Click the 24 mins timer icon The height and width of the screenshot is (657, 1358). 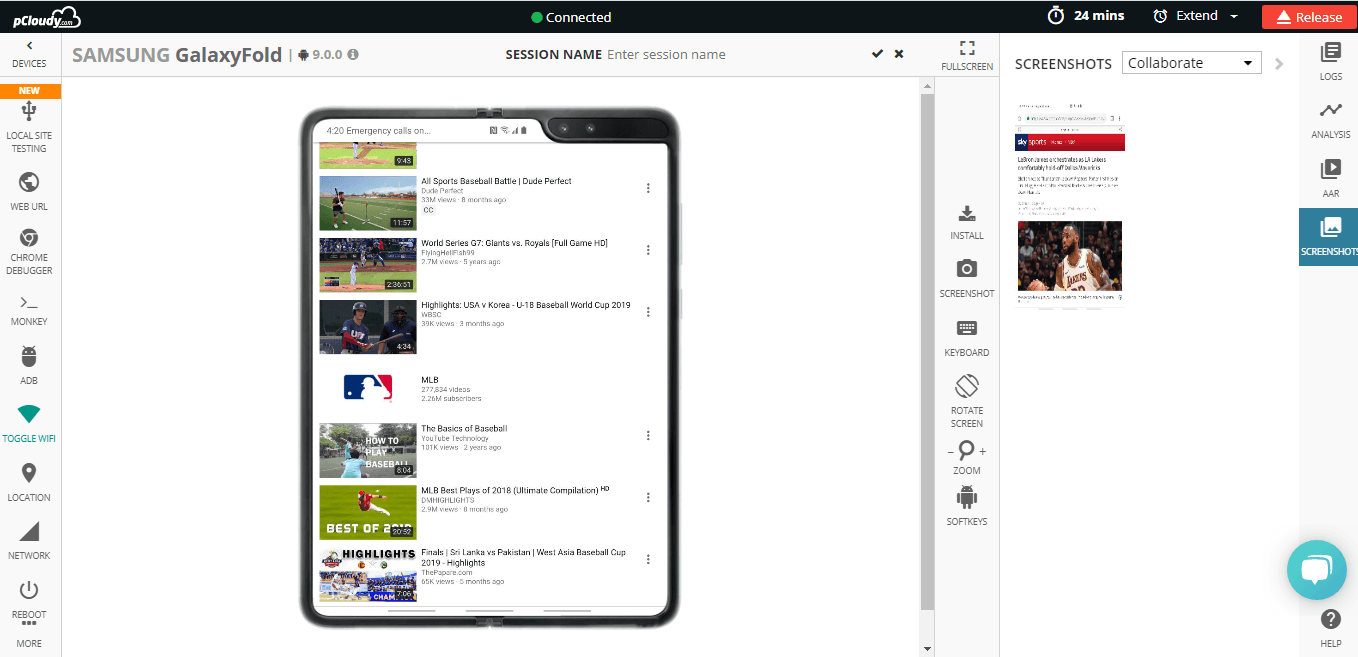pyautogui.click(x=1056, y=16)
